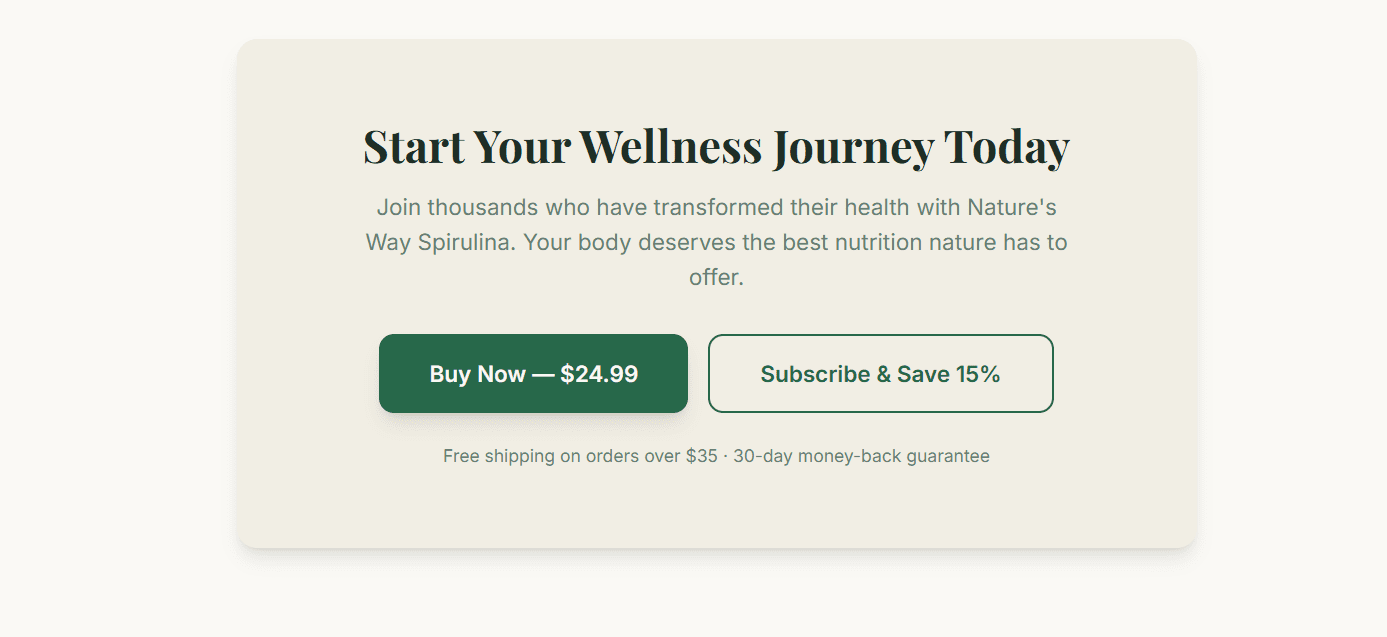Click the "$35" amount in the shipping note
Image resolution: width=1387 pixels, height=637 pixels.
pos(701,456)
